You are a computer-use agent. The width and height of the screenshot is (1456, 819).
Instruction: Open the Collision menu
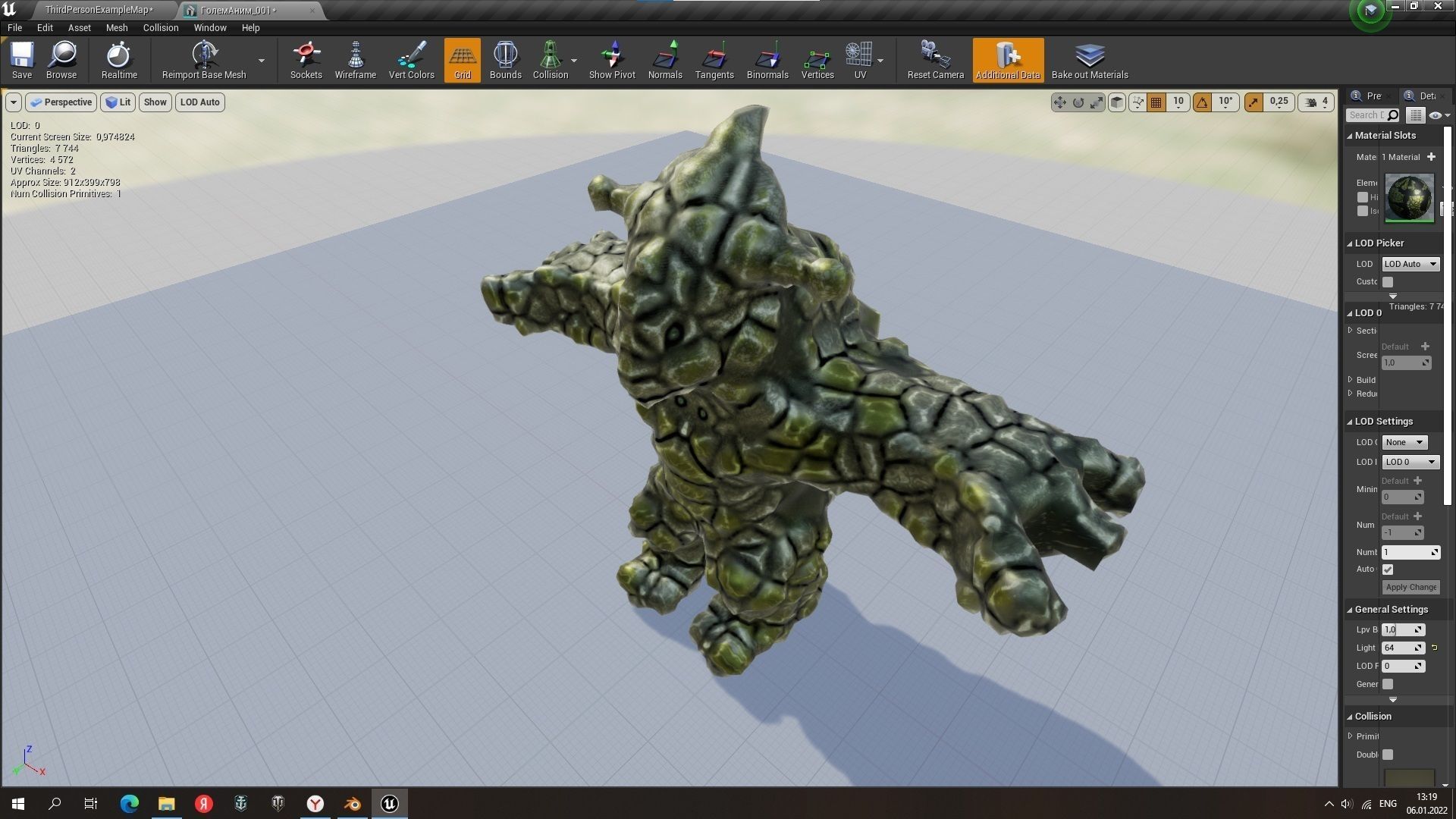pos(161,27)
